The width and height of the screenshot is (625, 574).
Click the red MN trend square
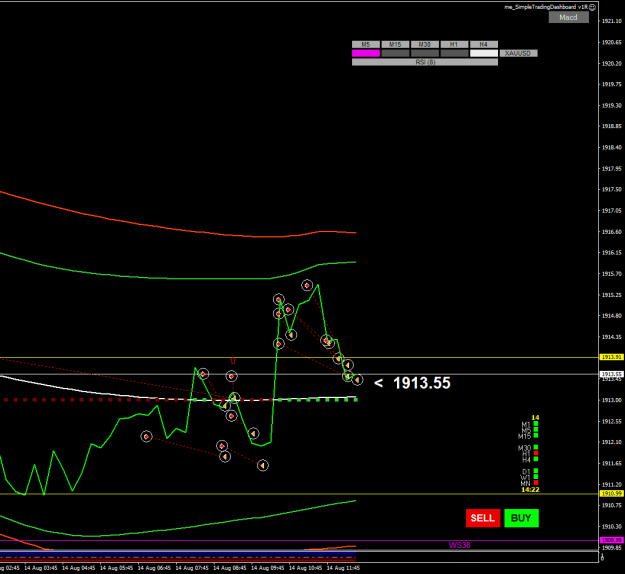[536, 483]
